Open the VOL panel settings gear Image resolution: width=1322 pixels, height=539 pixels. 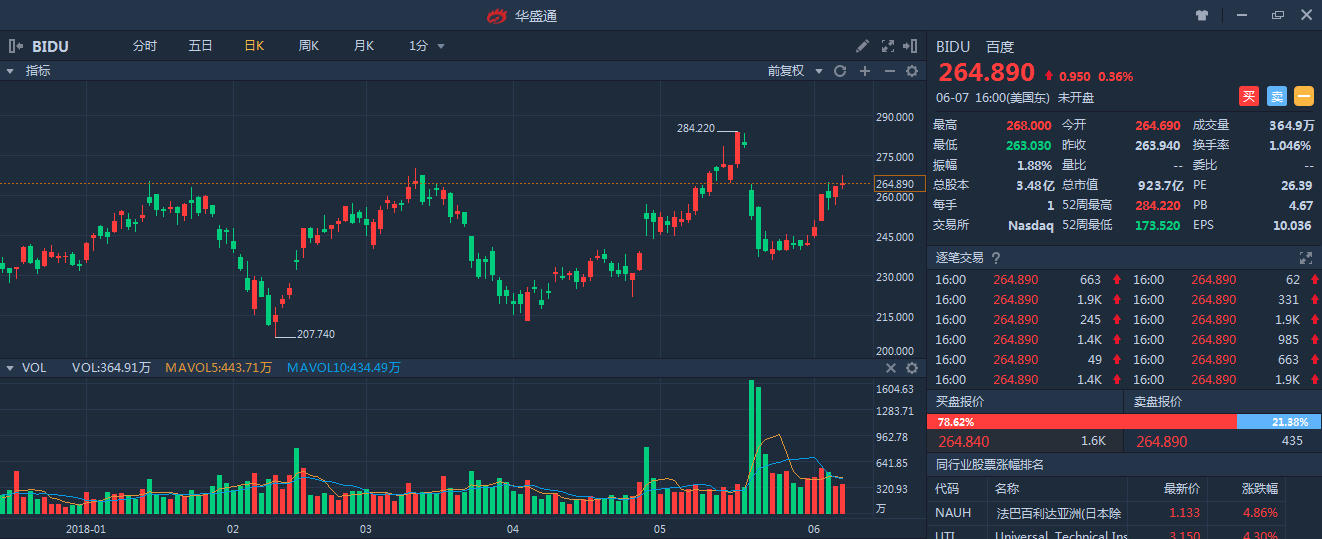(x=912, y=368)
